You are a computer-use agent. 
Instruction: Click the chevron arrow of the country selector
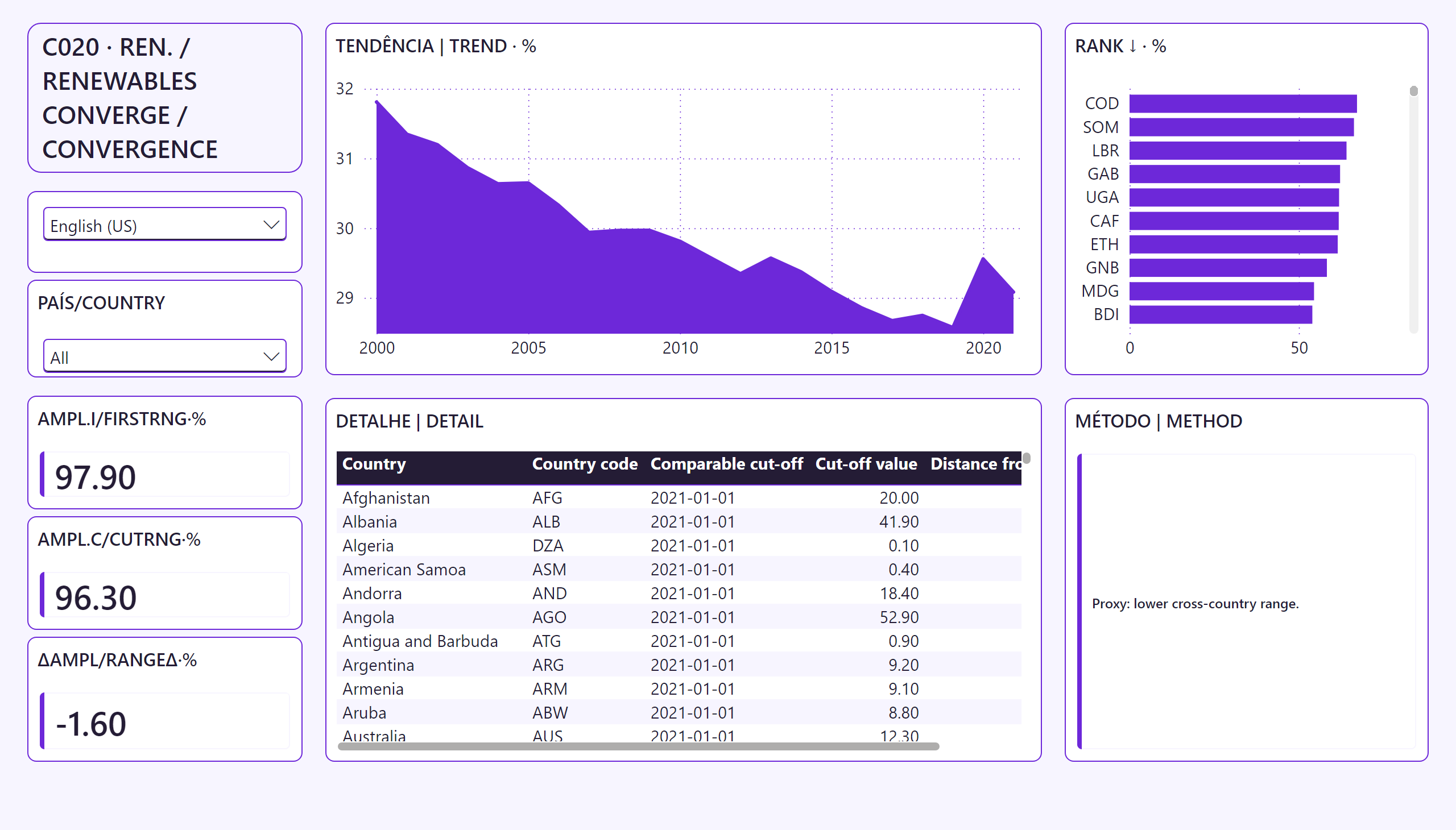pos(271,357)
